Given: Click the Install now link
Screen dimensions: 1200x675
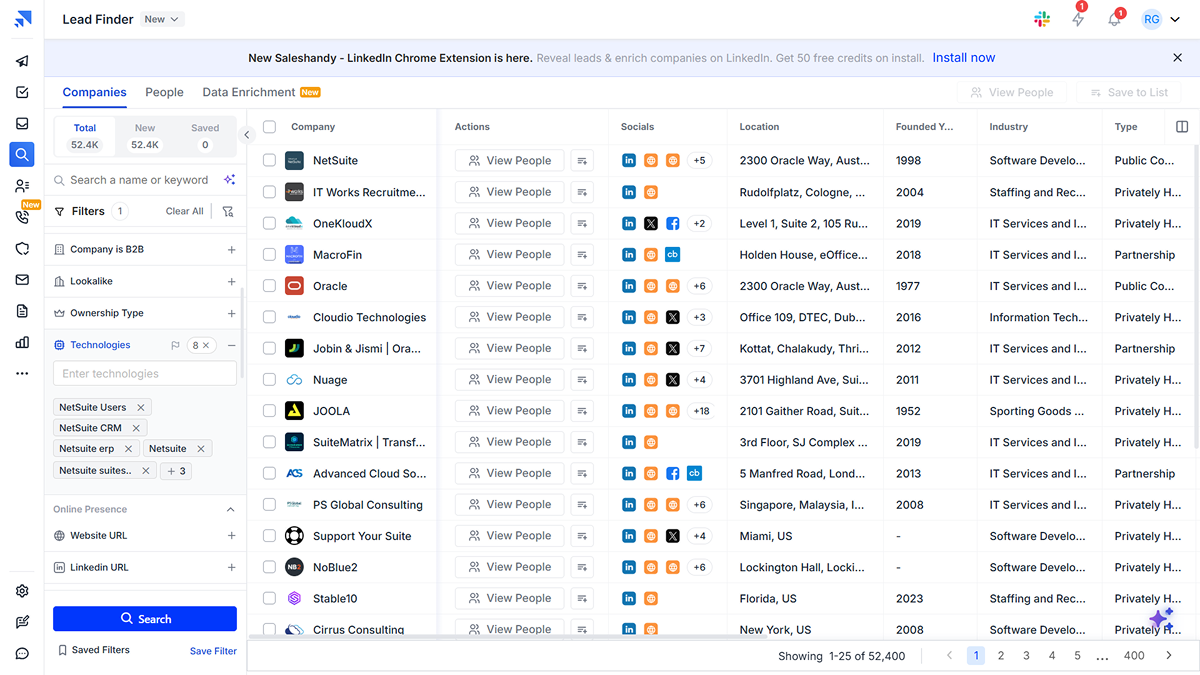Looking at the screenshot, I should click(x=964, y=58).
